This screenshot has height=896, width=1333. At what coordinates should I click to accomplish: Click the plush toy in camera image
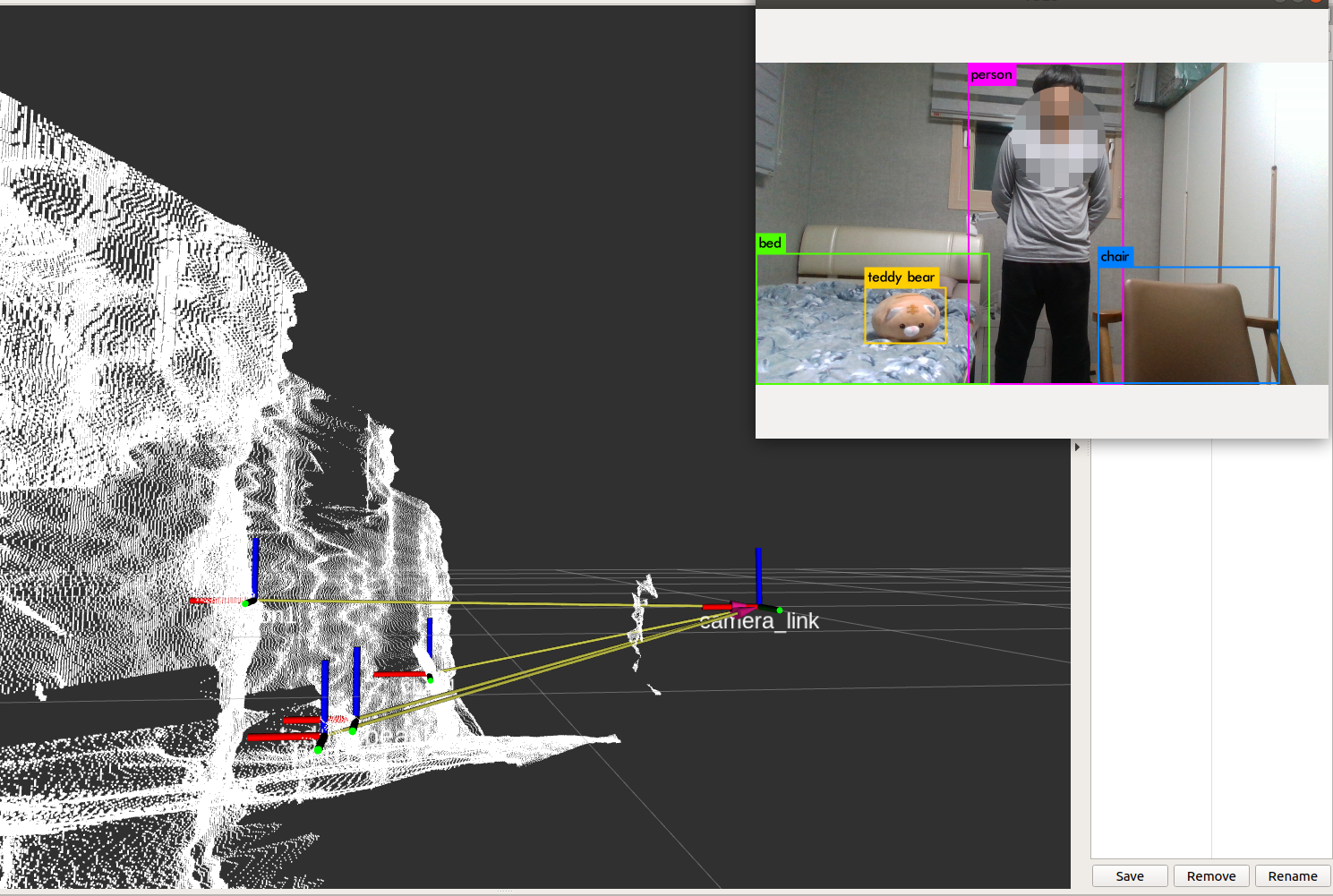(x=906, y=319)
